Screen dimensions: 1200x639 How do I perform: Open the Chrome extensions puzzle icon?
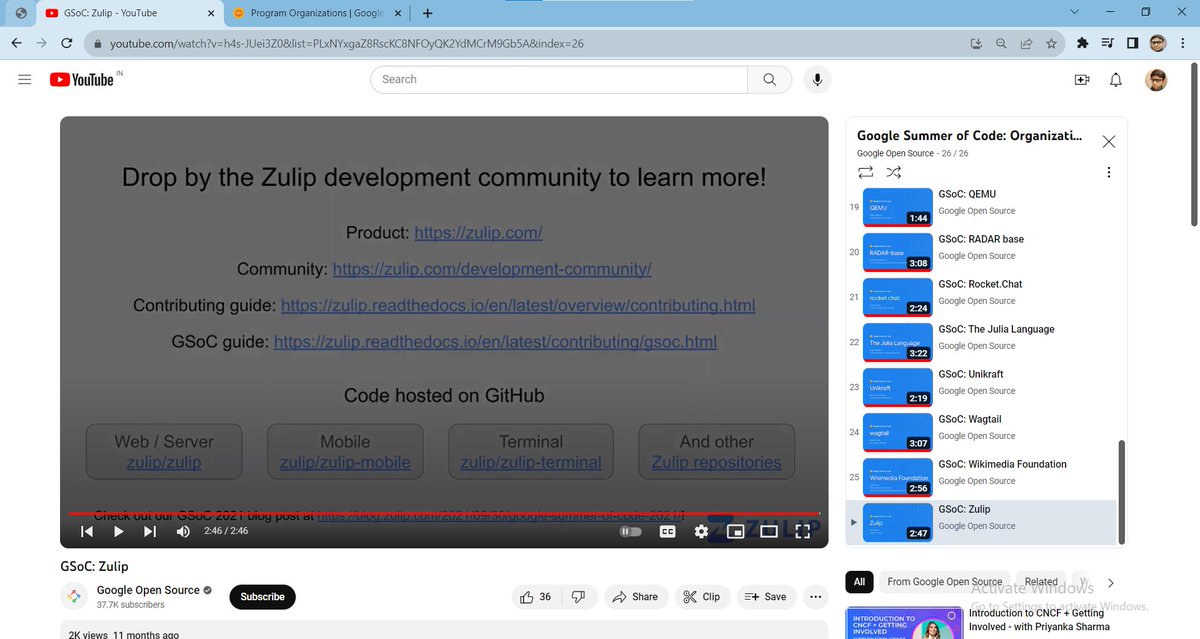[x=1082, y=44]
